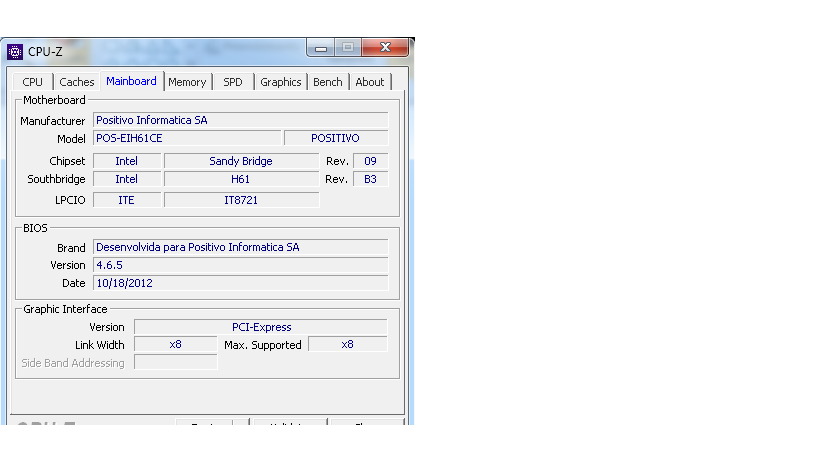
Task: Click the BIOS group title
Action: pos(35,228)
